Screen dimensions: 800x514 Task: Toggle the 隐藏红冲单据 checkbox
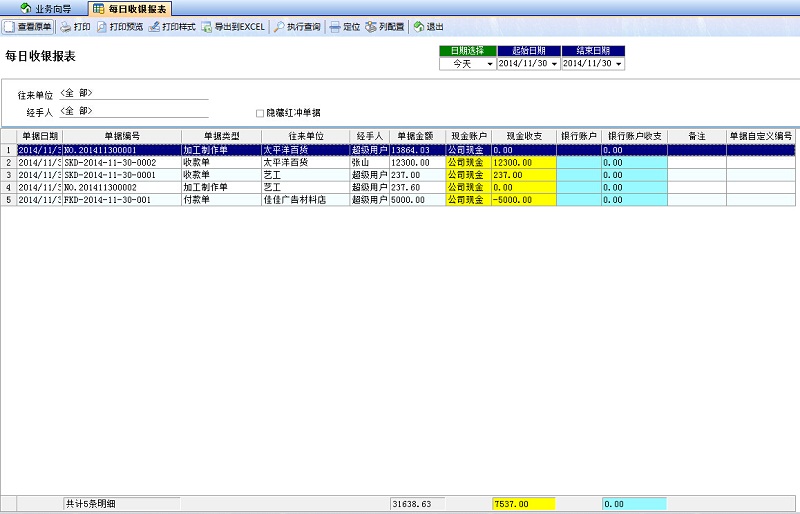coord(260,113)
